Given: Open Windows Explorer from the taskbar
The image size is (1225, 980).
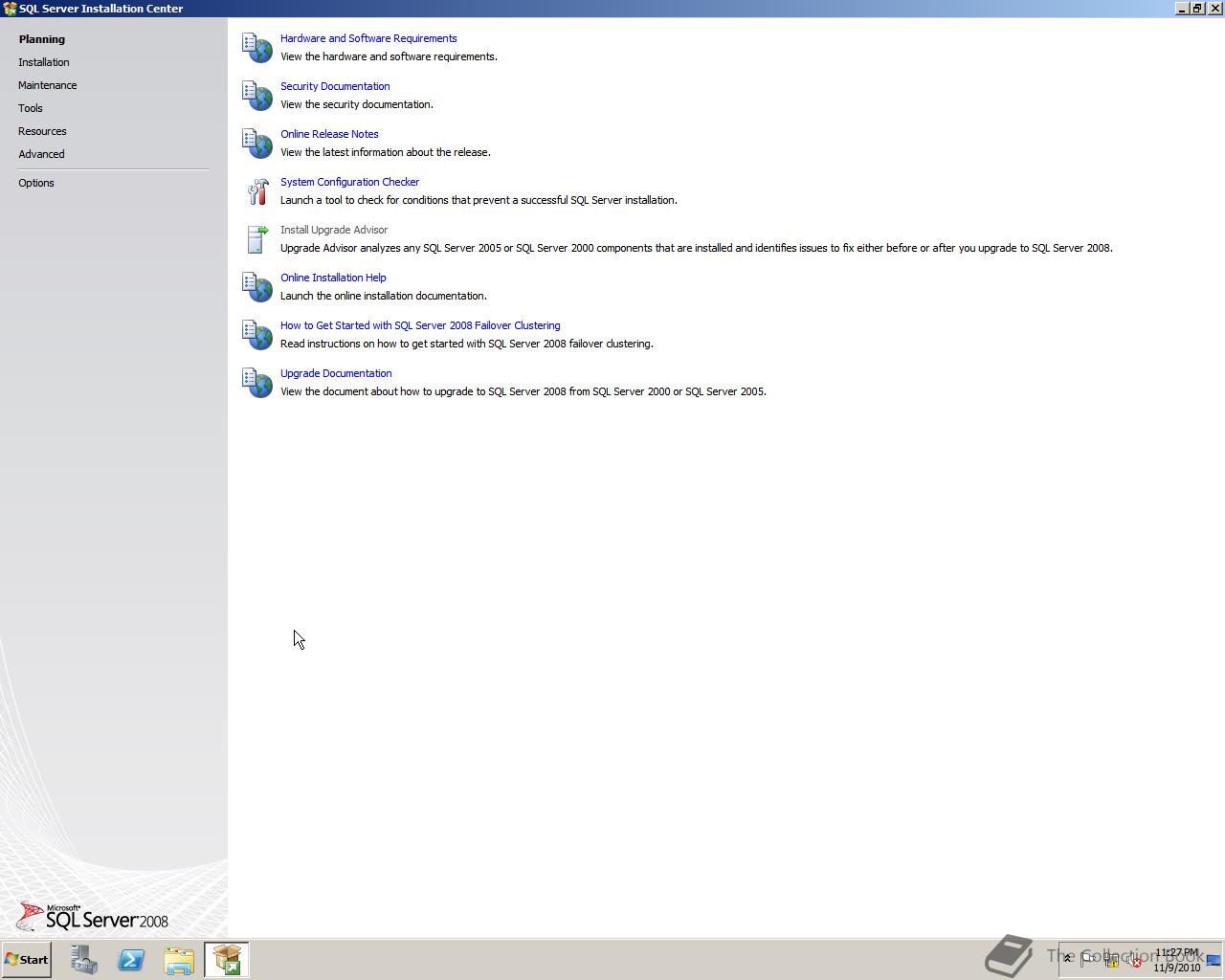Looking at the screenshot, I should [x=179, y=960].
